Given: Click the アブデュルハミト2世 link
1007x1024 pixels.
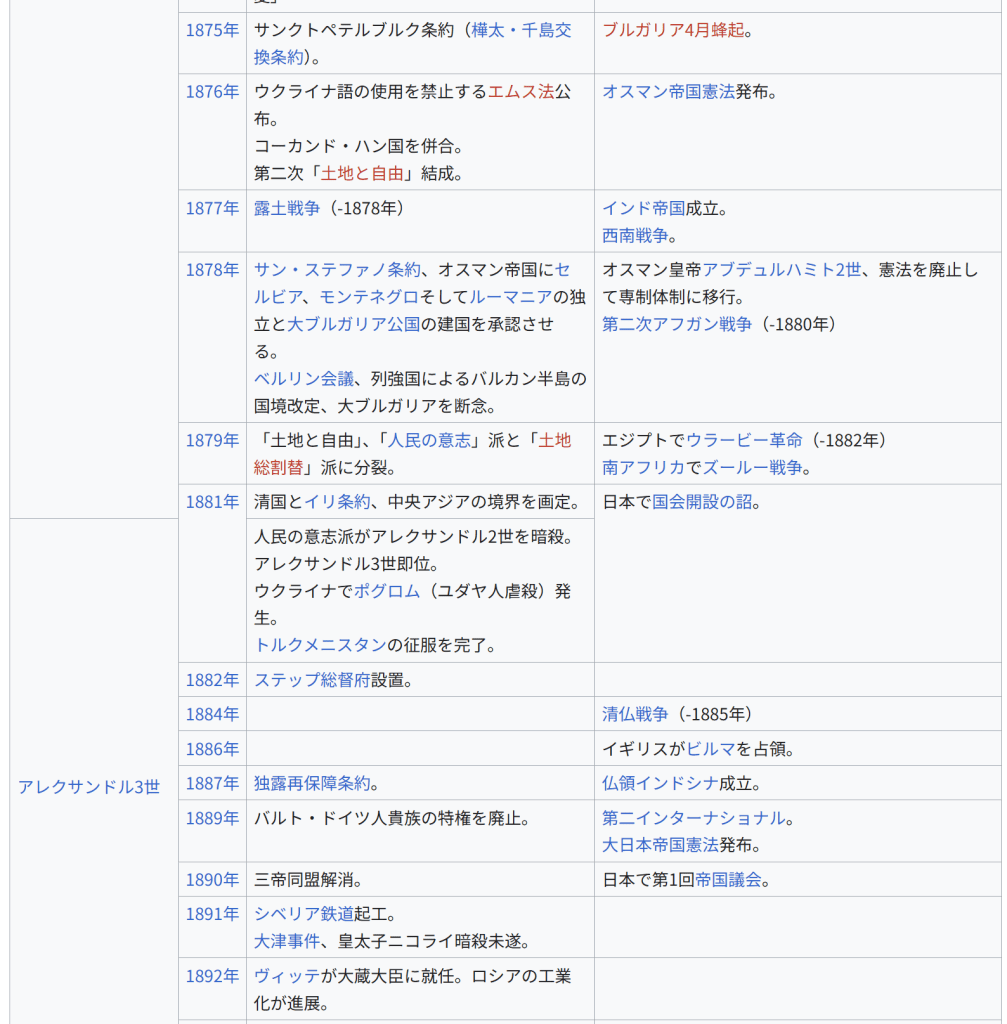Looking at the screenshot, I should click(781, 270).
